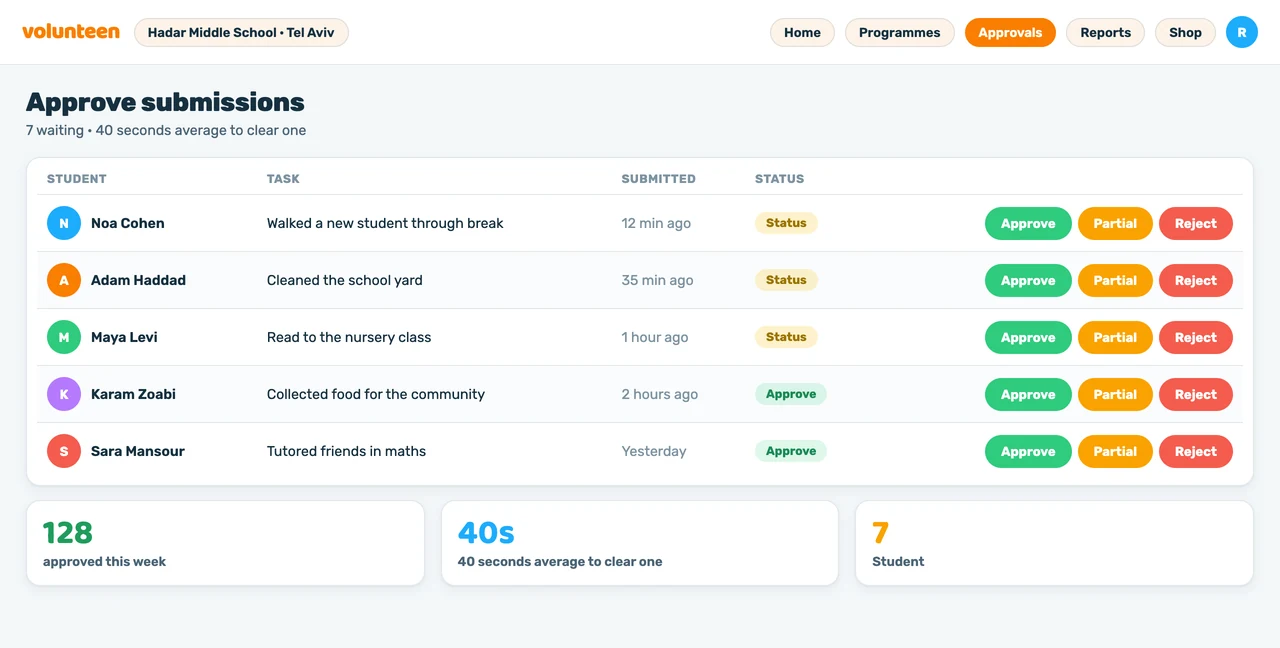1280x648 pixels.
Task: Mark Noa Cohen's submission as Partial
Action: click(1115, 223)
